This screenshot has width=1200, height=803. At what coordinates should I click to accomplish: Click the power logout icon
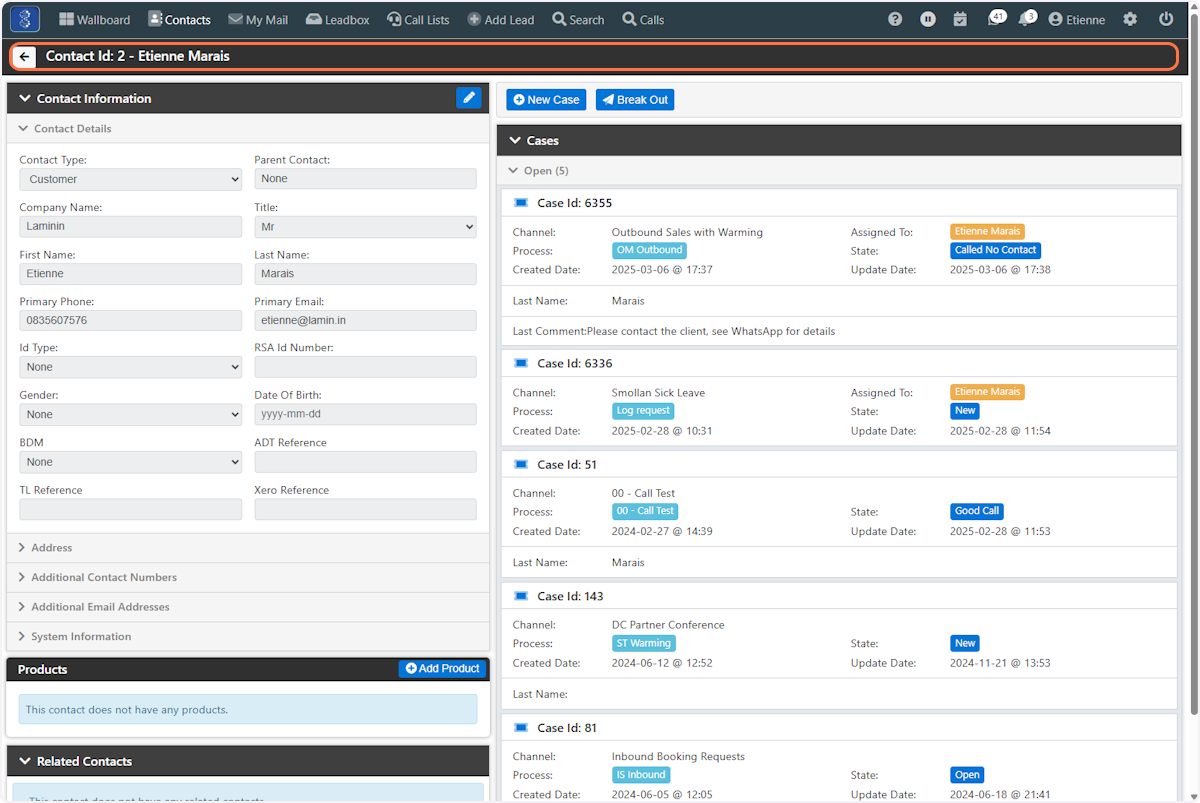click(1166, 19)
